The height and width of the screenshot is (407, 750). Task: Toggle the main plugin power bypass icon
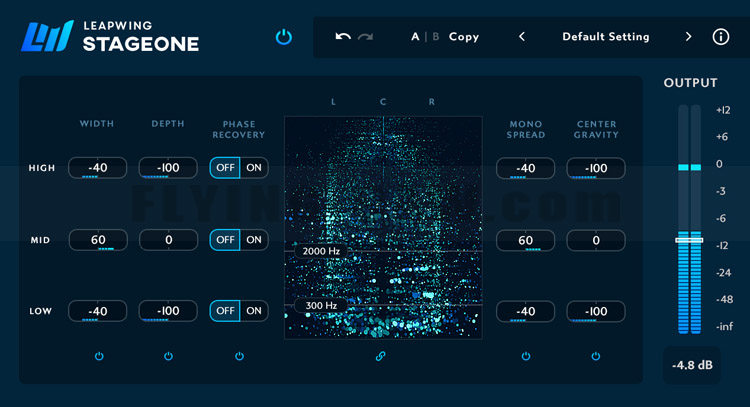click(284, 37)
